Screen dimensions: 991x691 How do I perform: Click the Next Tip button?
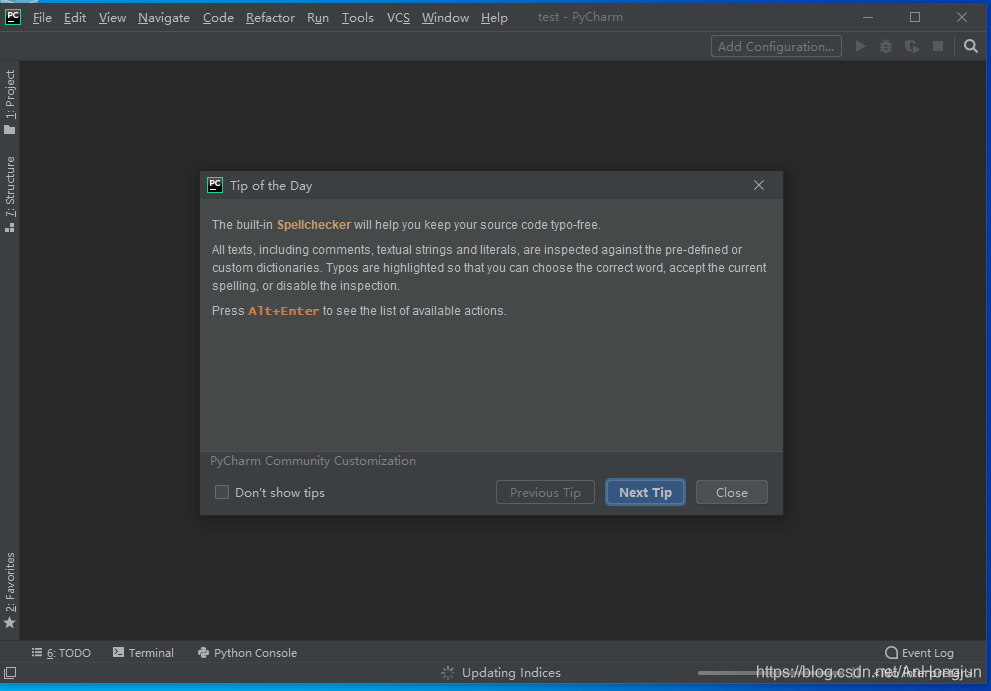point(645,492)
